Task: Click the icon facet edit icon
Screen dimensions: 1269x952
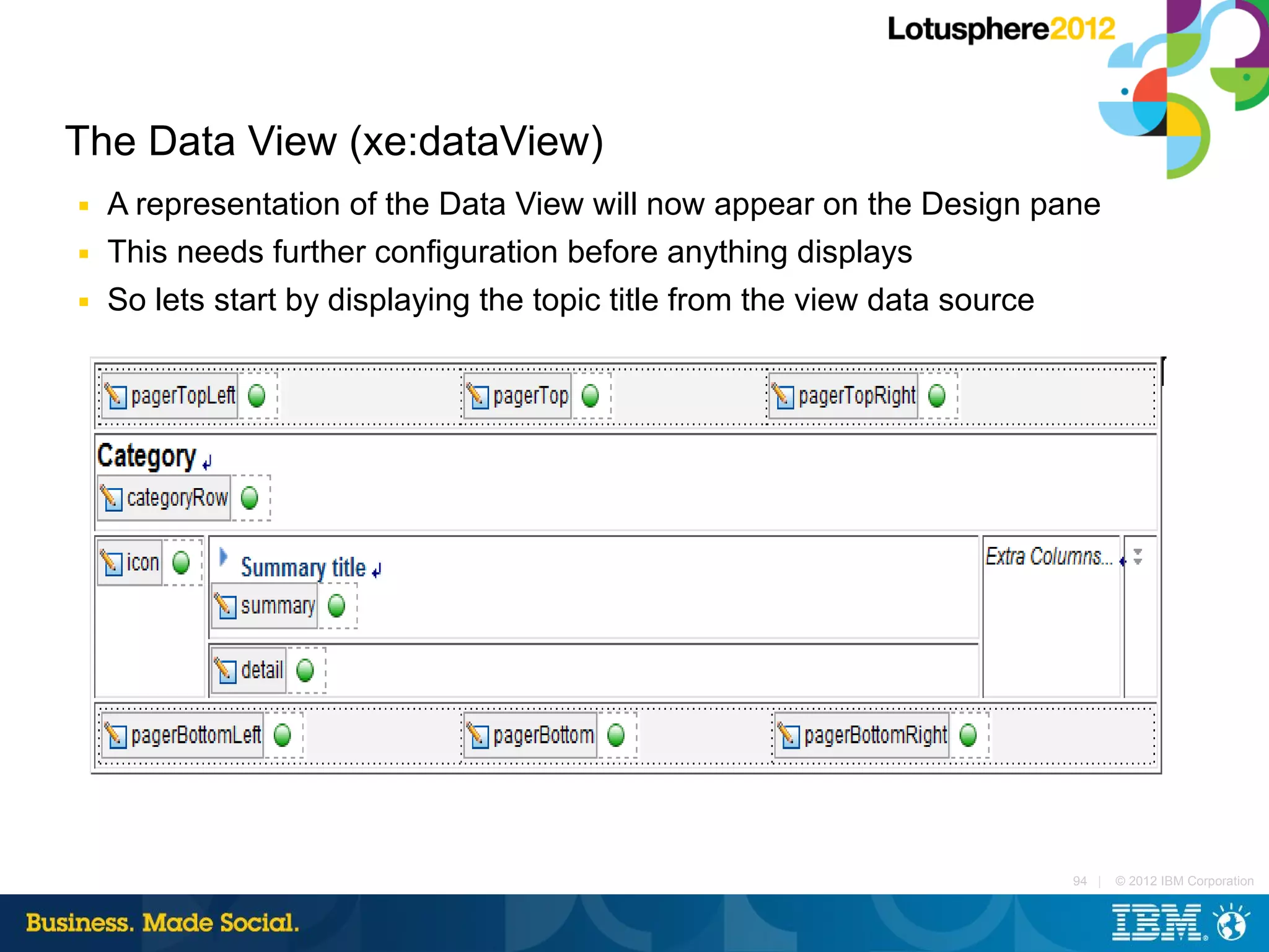Action: pos(112,562)
